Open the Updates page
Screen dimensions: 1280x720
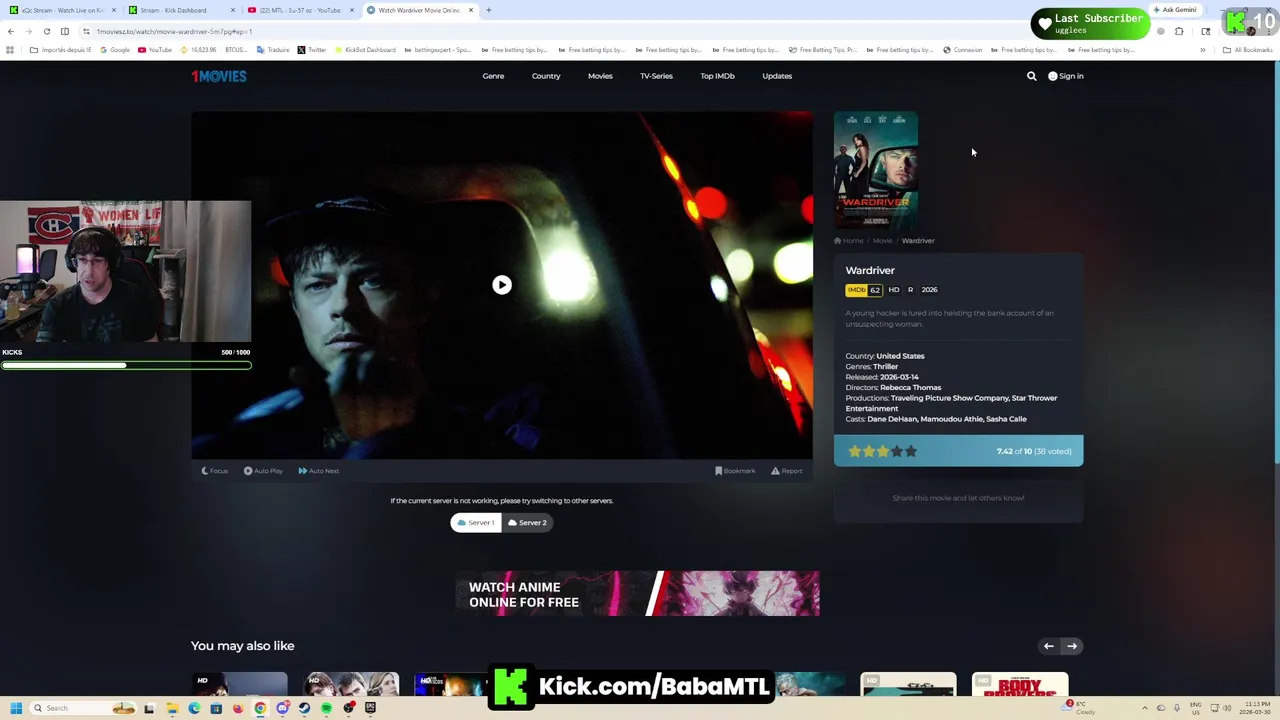777,76
